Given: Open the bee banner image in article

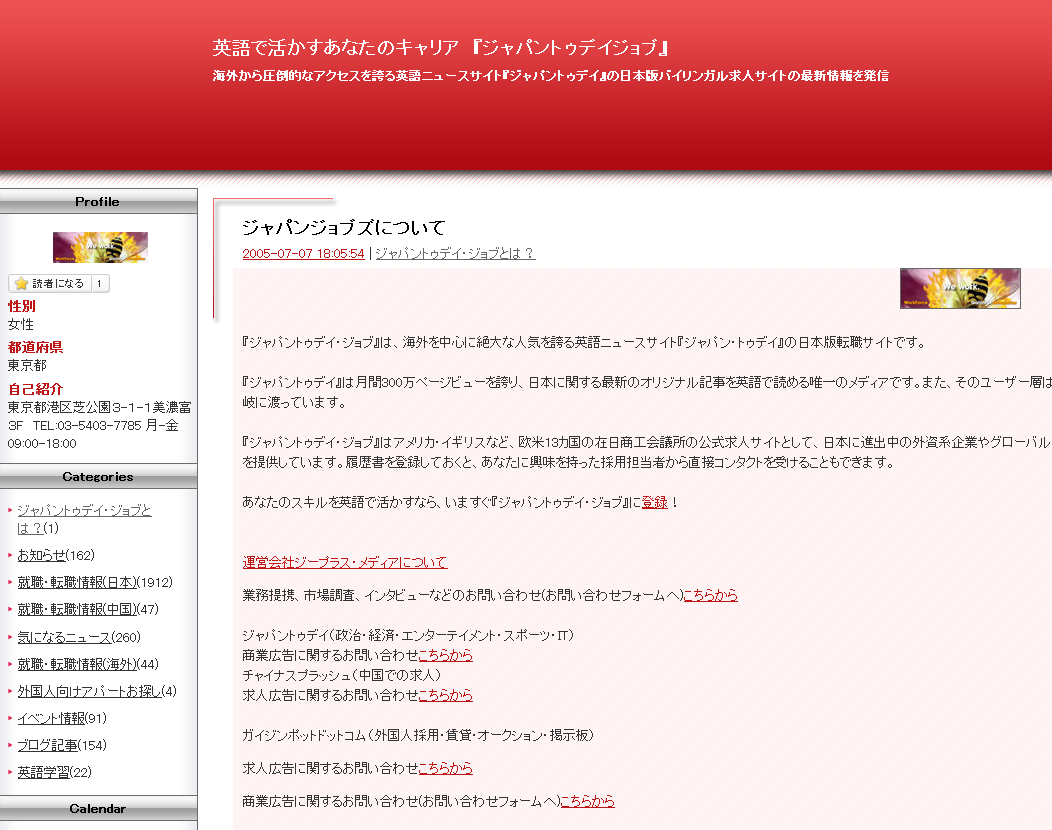Looking at the screenshot, I should pyautogui.click(x=960, y=289).
